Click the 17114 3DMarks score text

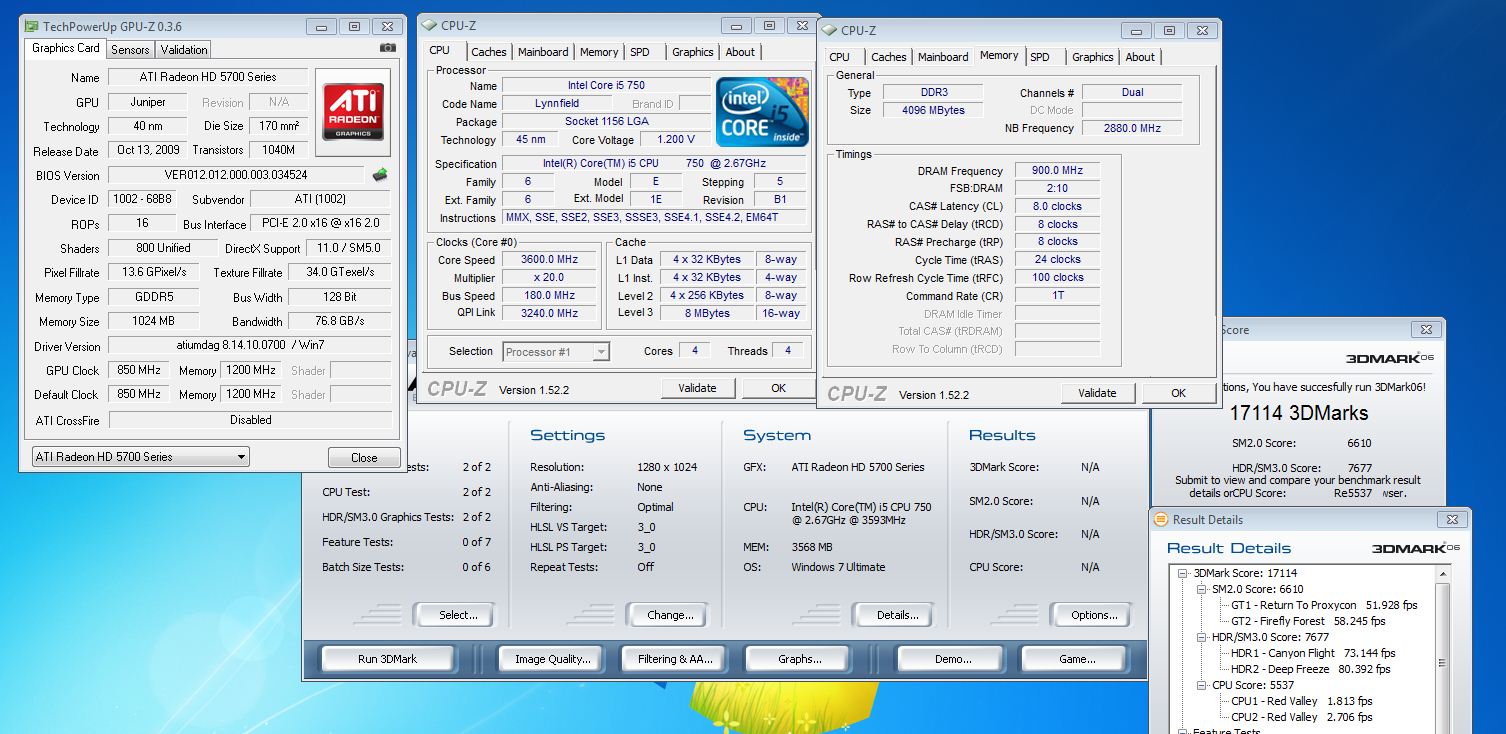click(1298, 413)
